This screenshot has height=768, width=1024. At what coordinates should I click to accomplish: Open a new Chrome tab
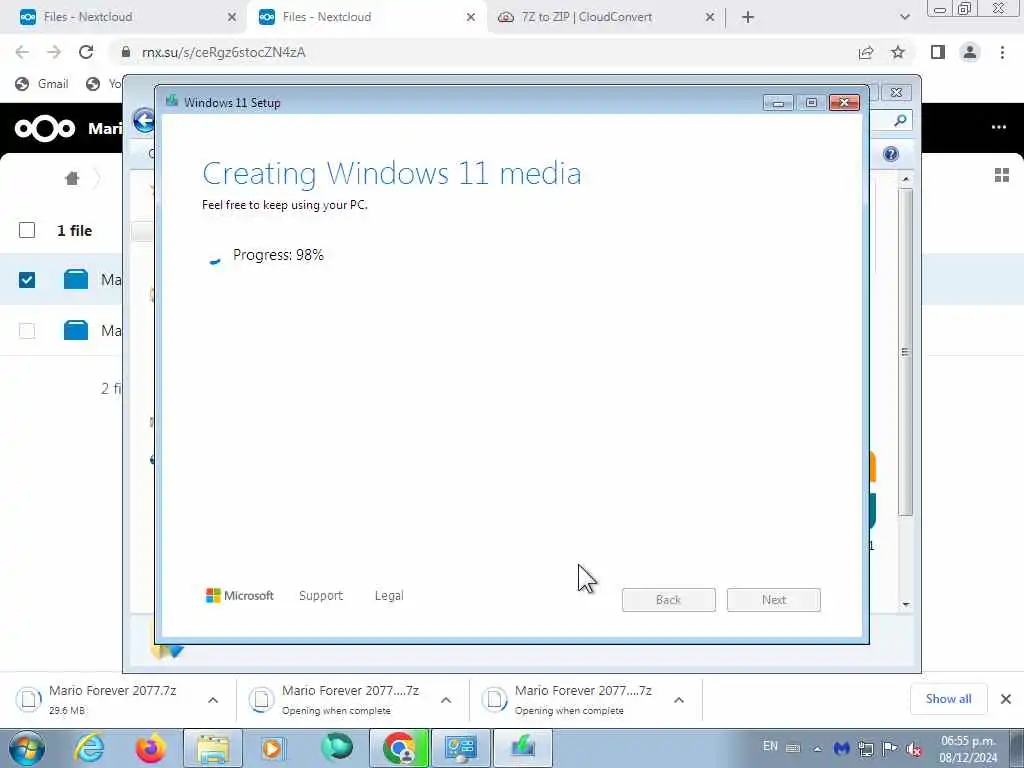pos(748,17)
